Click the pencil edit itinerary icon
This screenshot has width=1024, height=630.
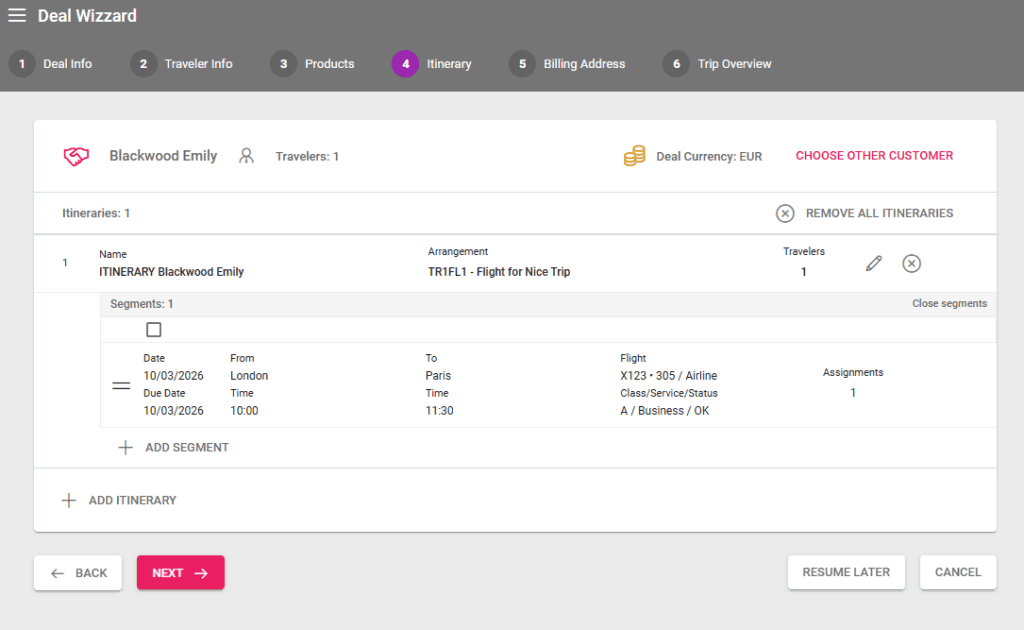point(874,263)
